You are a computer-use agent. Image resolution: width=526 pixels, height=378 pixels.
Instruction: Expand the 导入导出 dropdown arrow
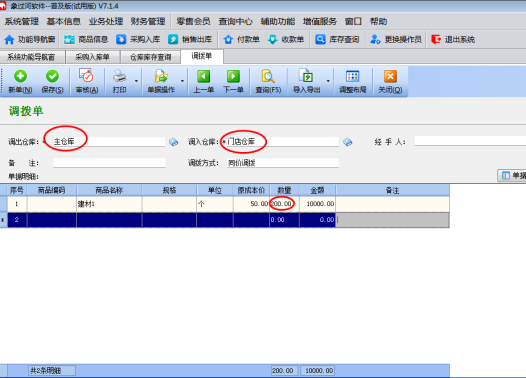(x=328, y=81)
